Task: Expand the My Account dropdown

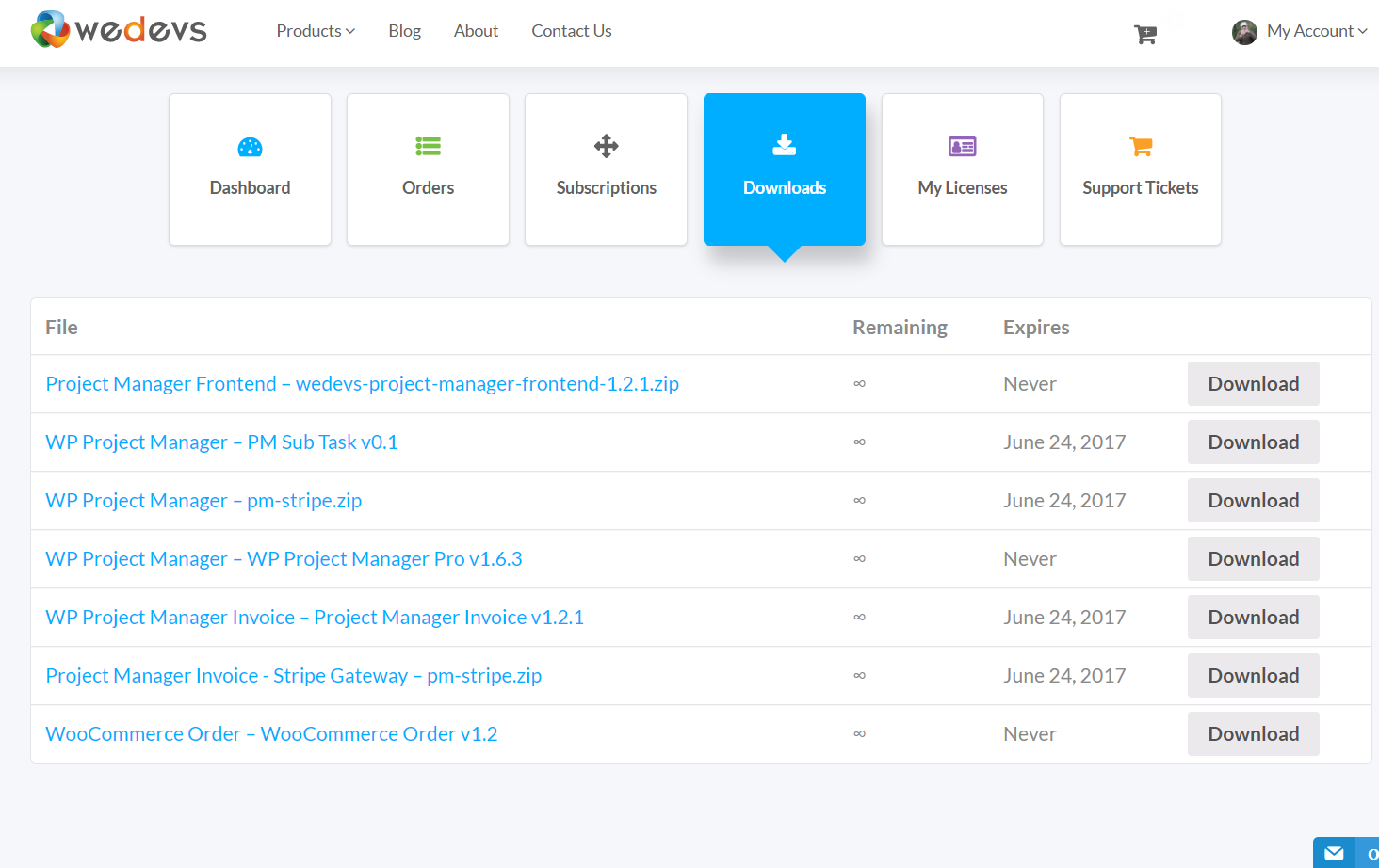Action: coord(1317,31)
